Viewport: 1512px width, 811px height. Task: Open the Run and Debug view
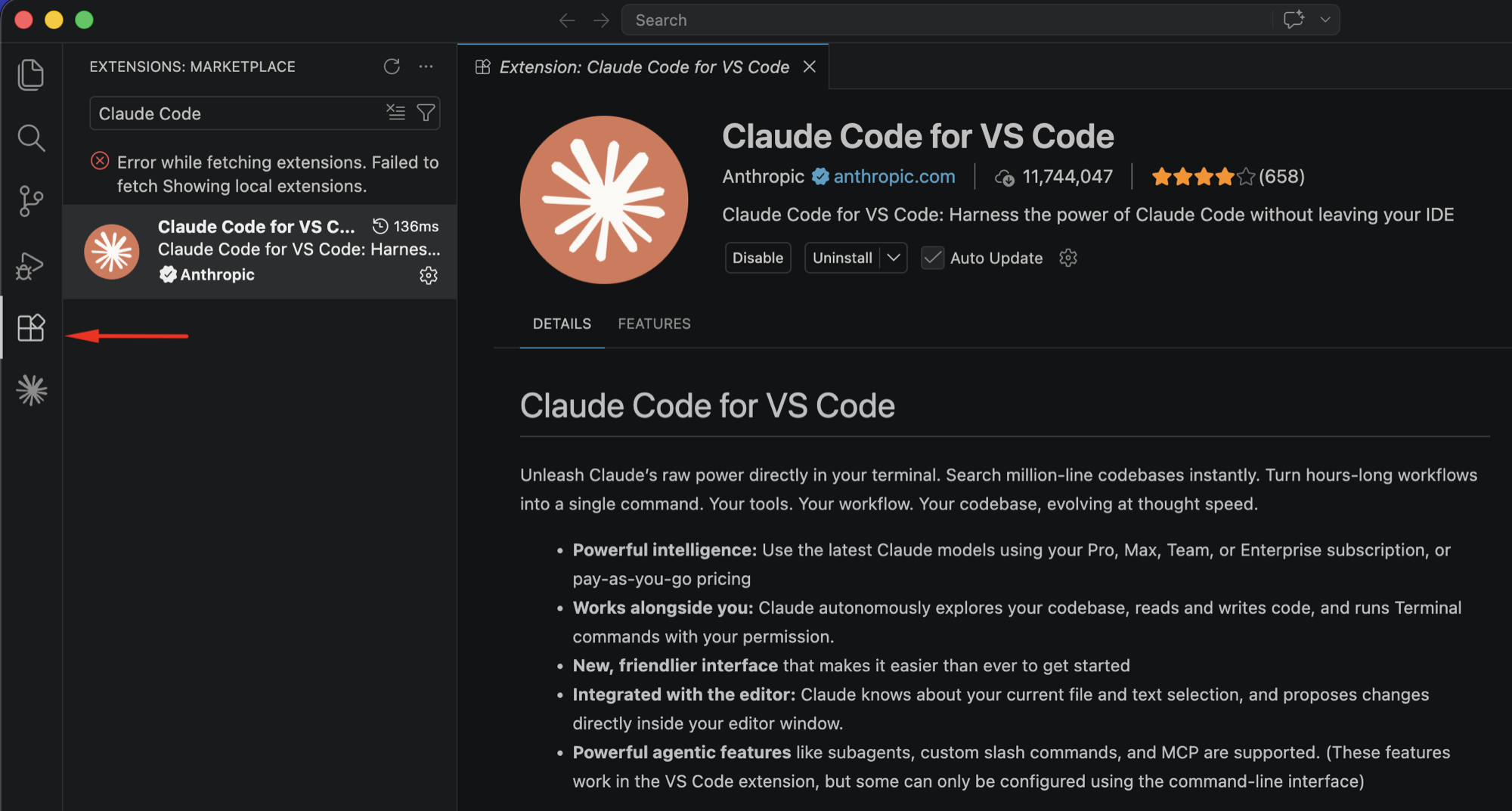[x=30, y=265]
